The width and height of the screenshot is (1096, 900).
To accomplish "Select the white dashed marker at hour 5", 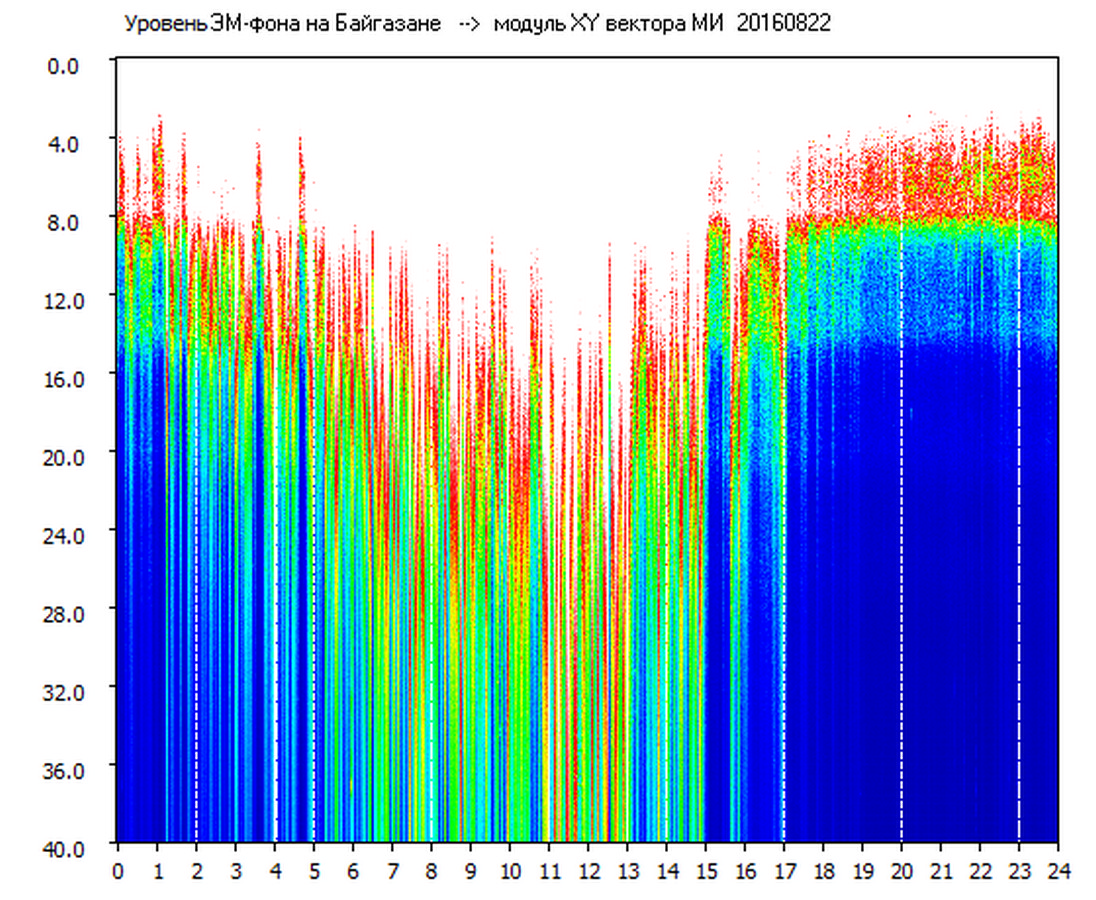I will coord(314,600).
